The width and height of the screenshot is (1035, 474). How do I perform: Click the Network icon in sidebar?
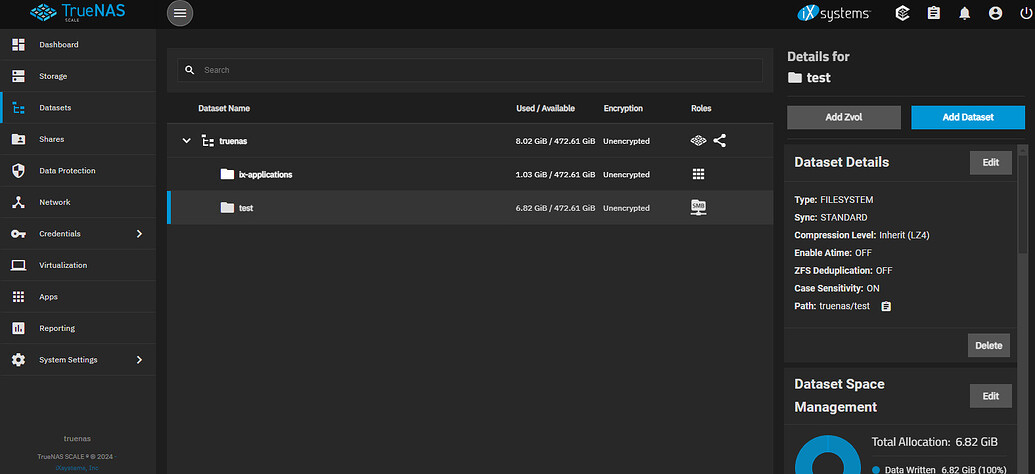(18, 203)
